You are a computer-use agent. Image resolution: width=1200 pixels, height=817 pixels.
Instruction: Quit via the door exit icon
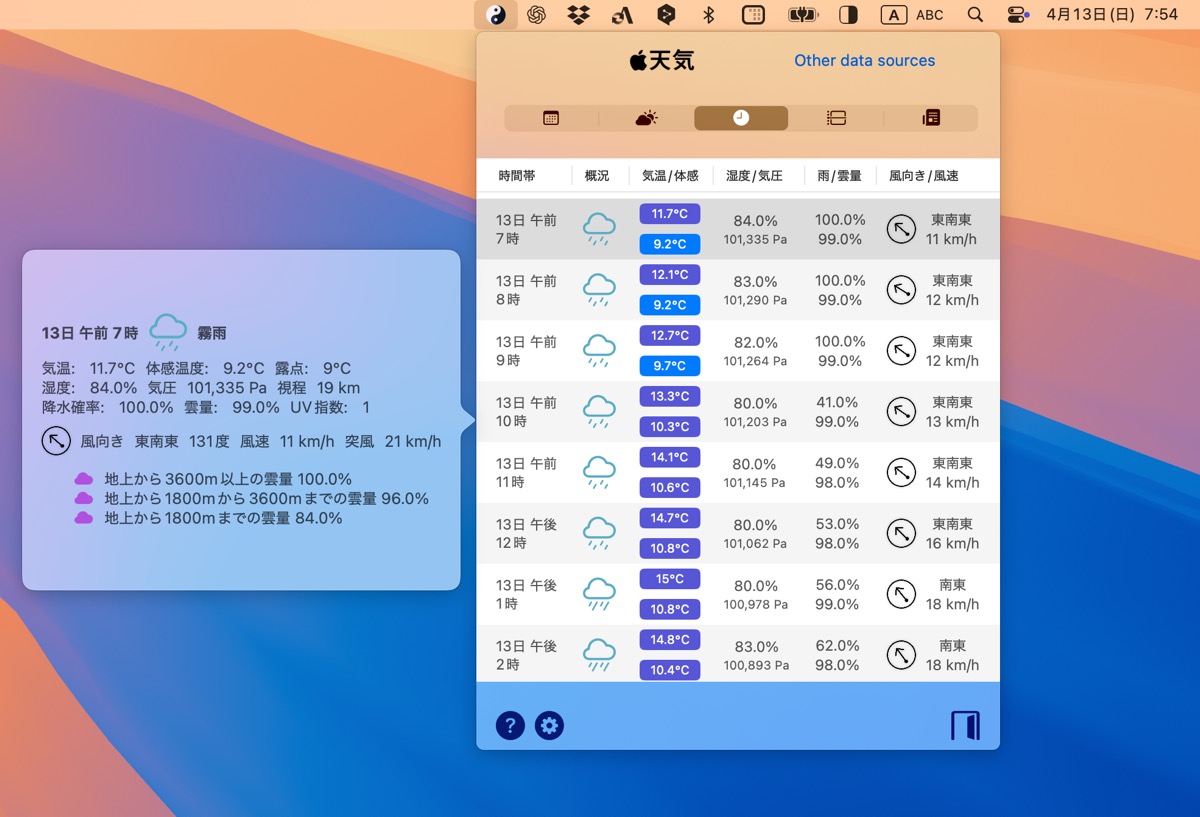pos(965,725)
